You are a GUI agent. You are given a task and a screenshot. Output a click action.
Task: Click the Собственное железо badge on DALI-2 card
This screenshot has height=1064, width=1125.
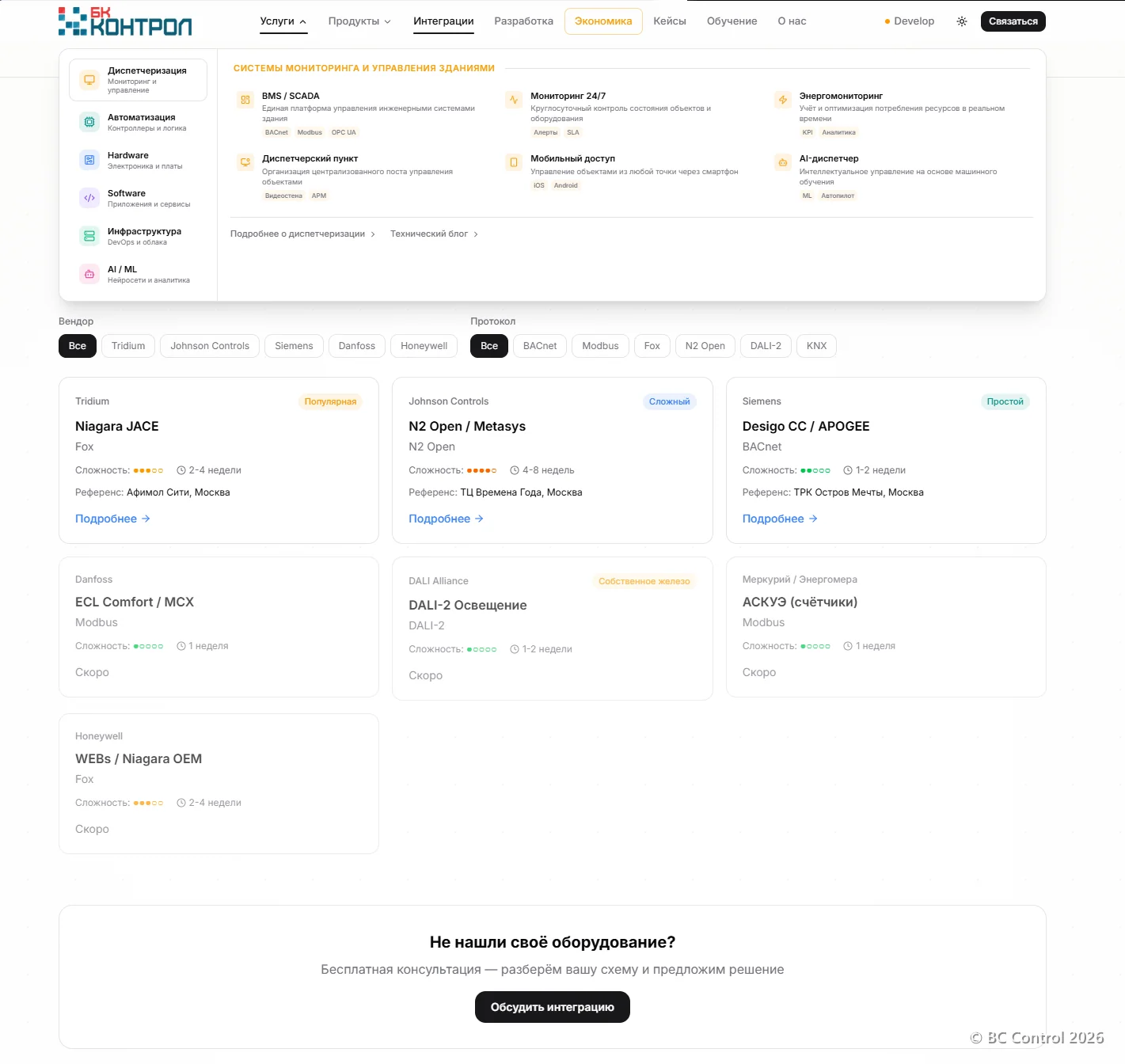(x=644, y=582)
